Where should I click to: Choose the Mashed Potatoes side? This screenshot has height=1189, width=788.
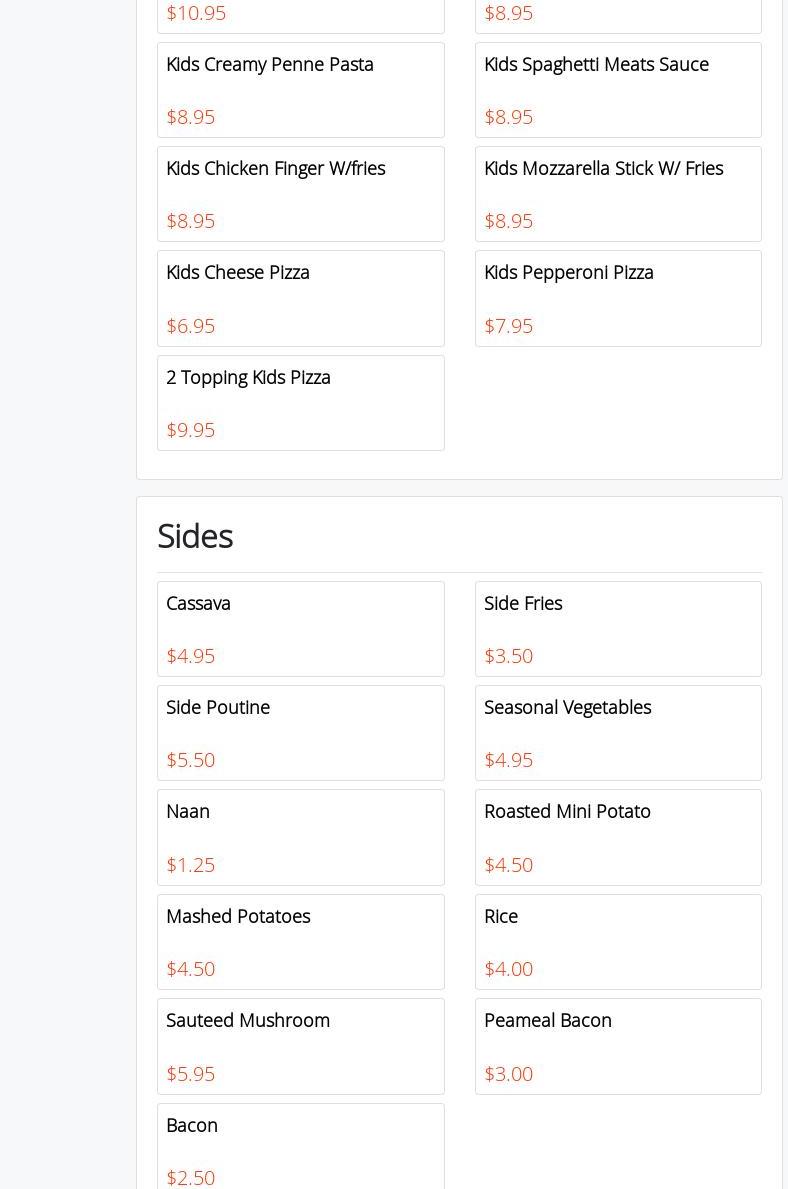[300, 942]
